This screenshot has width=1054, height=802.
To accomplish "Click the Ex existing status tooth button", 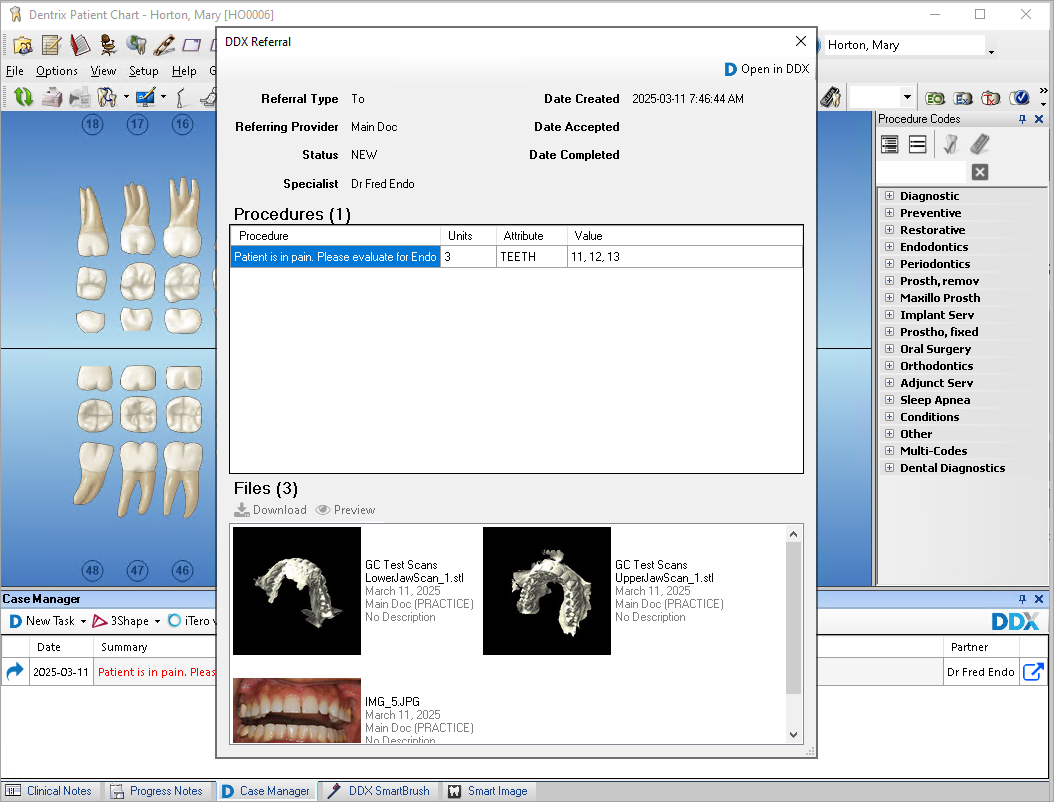I will [963, 98].
